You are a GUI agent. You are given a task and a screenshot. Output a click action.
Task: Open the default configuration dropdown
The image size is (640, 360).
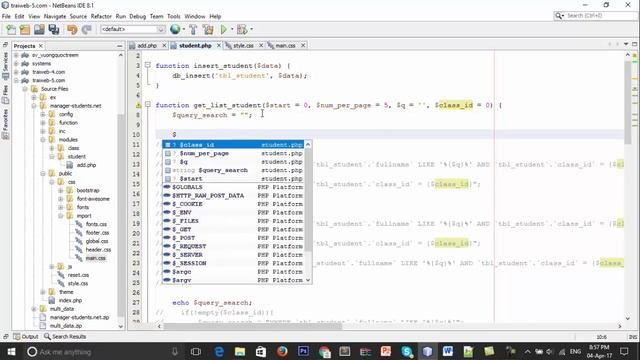(x=133, y=29)
